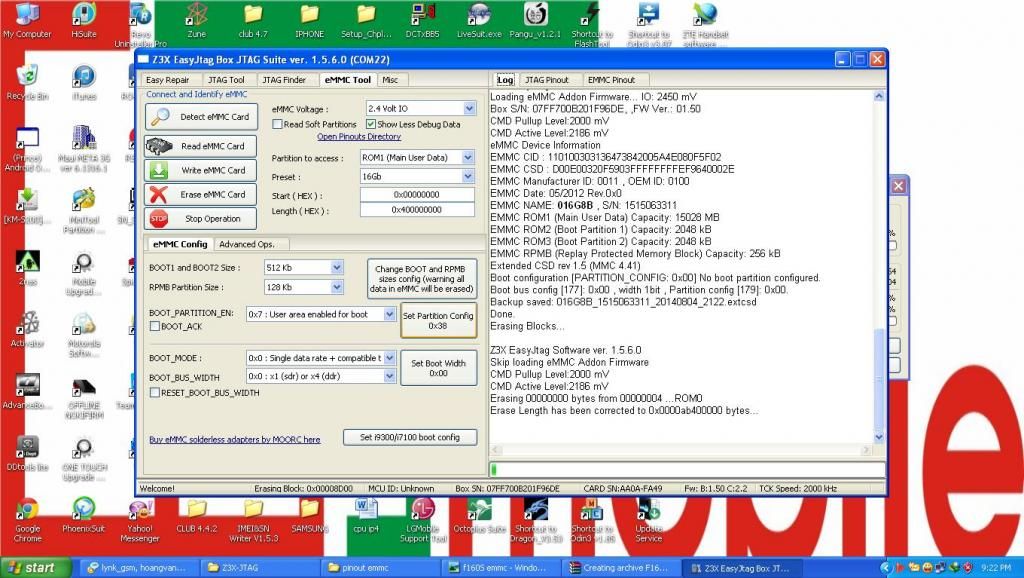Open the Preset 16Gb dropdown

[468, 176]
